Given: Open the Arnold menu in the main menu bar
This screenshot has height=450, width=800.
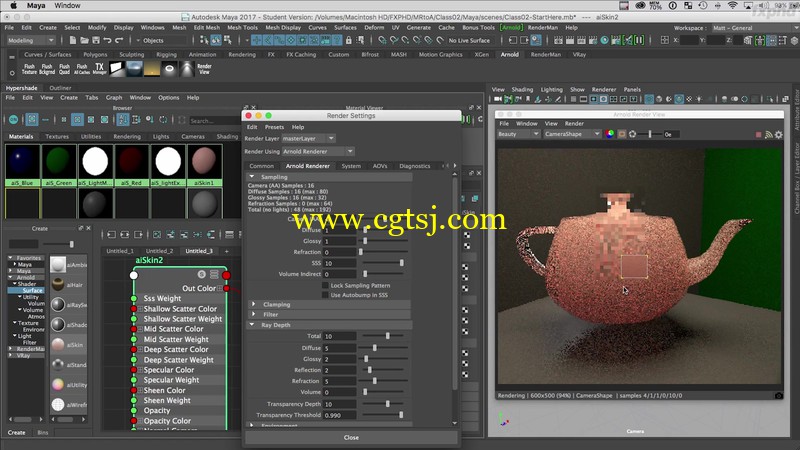Looking at the screenshot, I should click(x=511, y=28).
